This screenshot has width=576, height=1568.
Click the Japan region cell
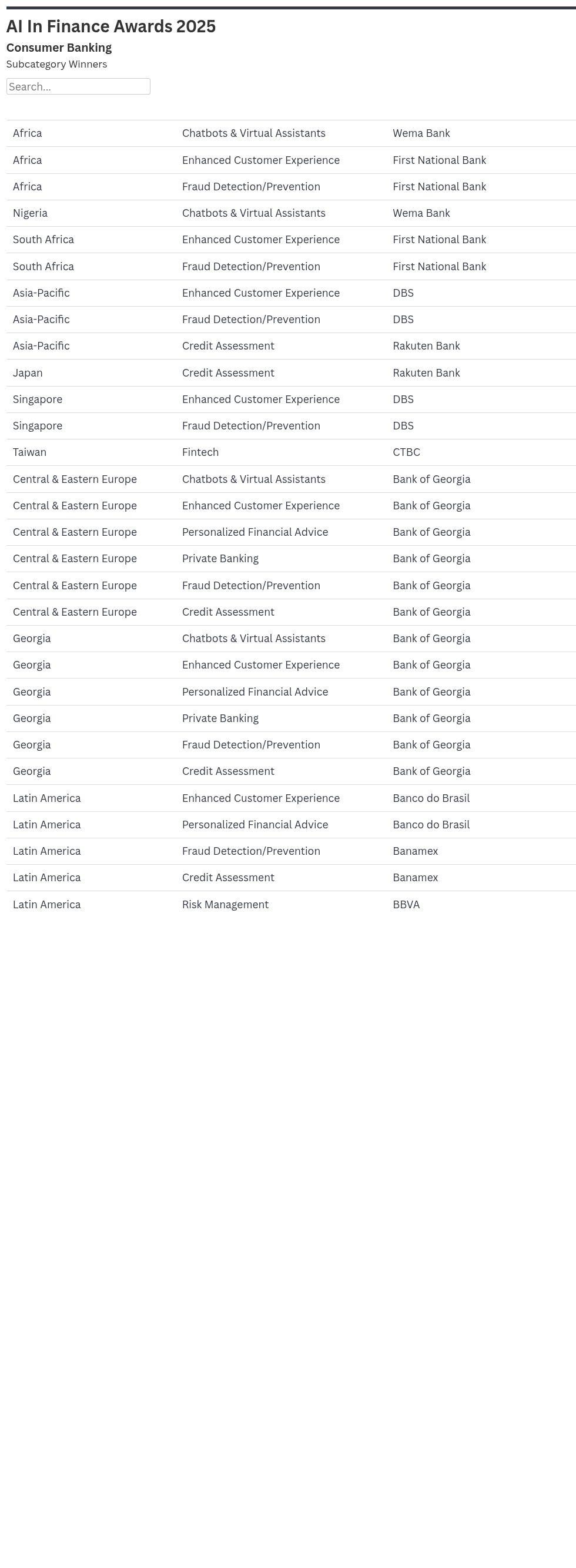pos(28,372)
